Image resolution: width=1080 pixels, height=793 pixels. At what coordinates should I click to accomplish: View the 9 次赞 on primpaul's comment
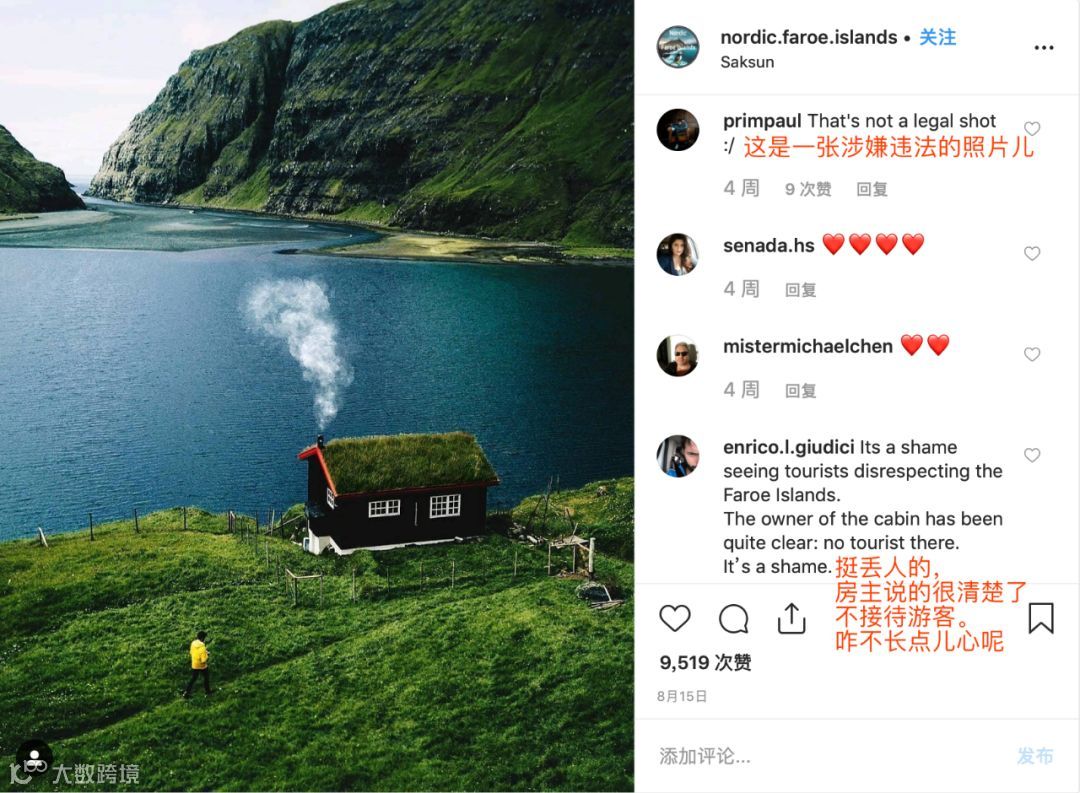pyautogui.click(x=808, y=189)
